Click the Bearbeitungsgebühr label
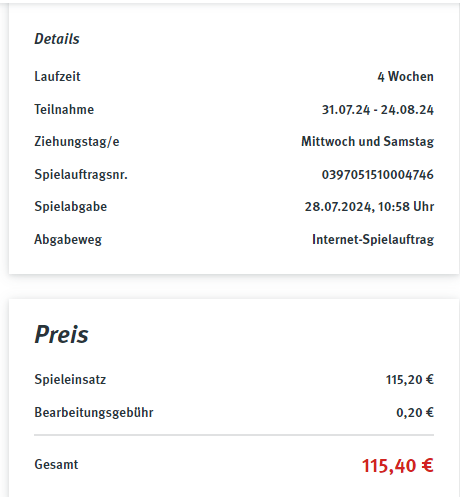 (94, 413)
